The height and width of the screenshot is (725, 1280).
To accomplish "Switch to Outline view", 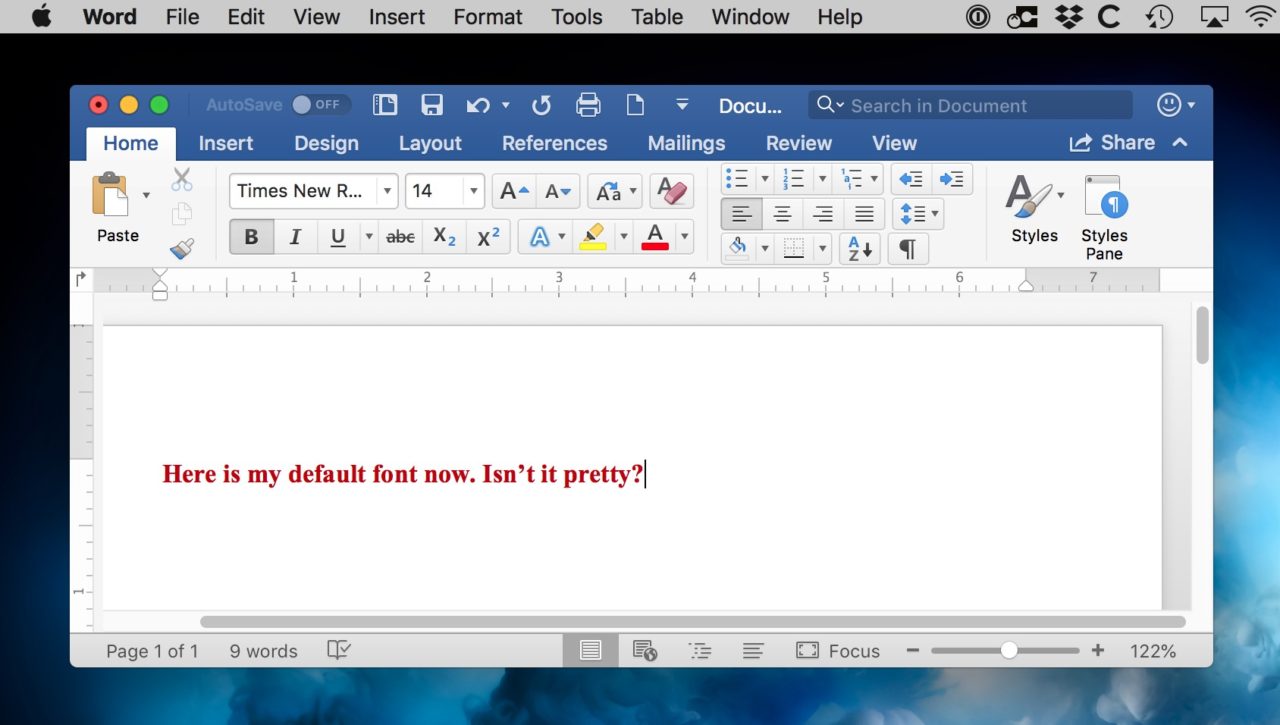I will (x=700, y=651).
